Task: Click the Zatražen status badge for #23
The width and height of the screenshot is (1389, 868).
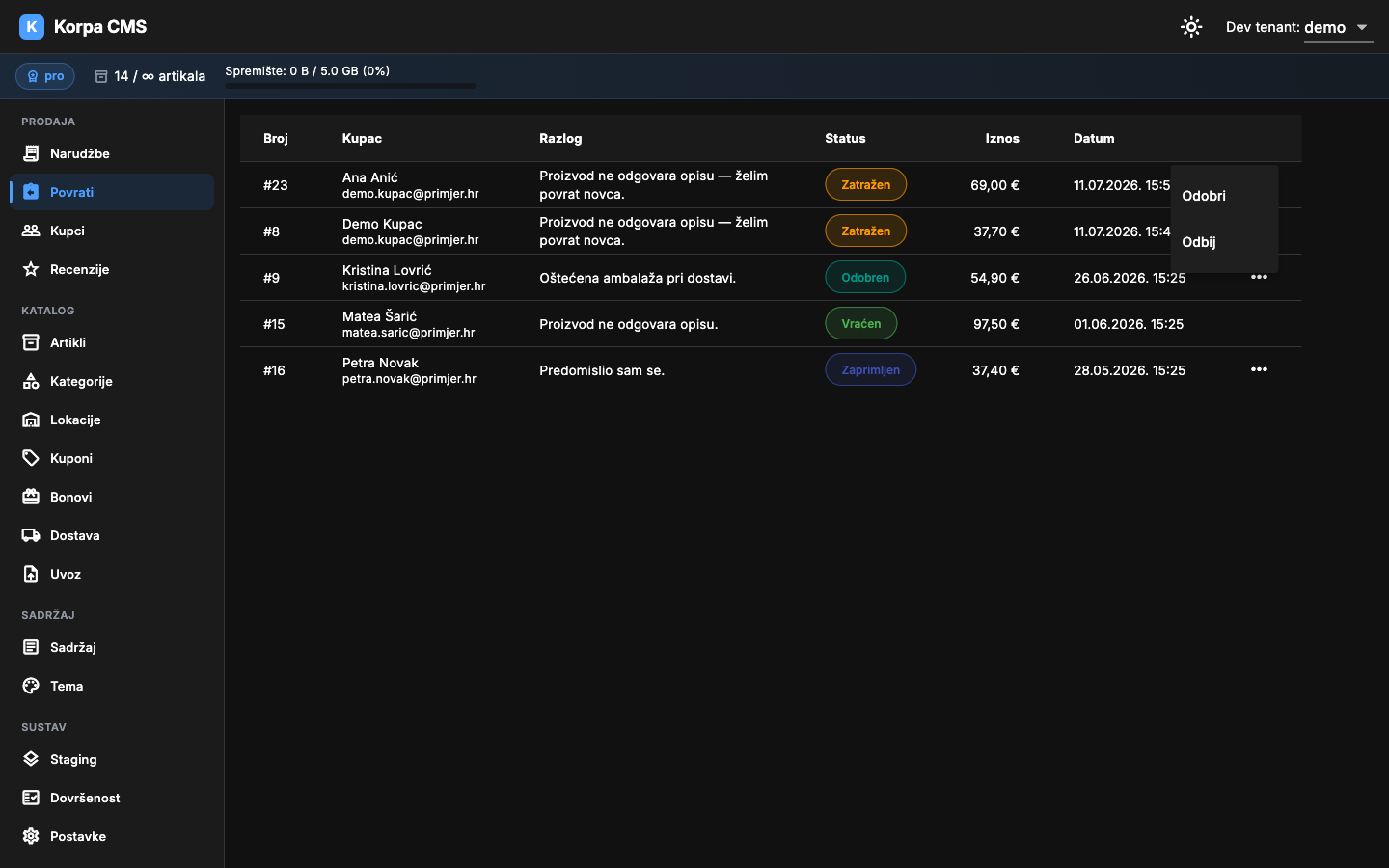Action: click(x=865, y=184)
